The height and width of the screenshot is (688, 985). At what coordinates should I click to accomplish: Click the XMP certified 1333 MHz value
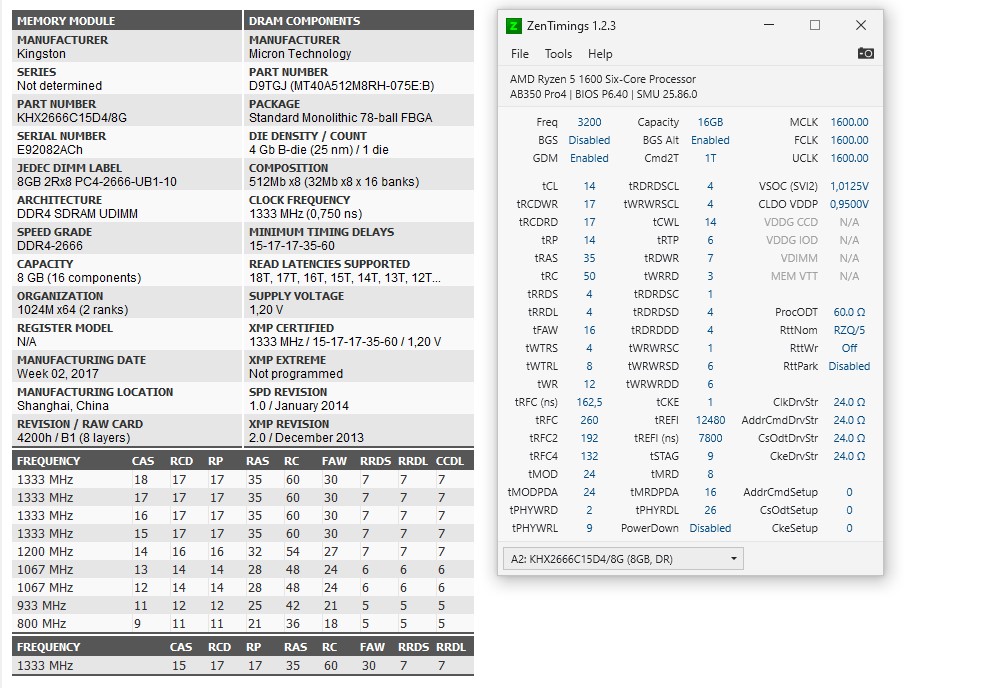pos(345,342)
